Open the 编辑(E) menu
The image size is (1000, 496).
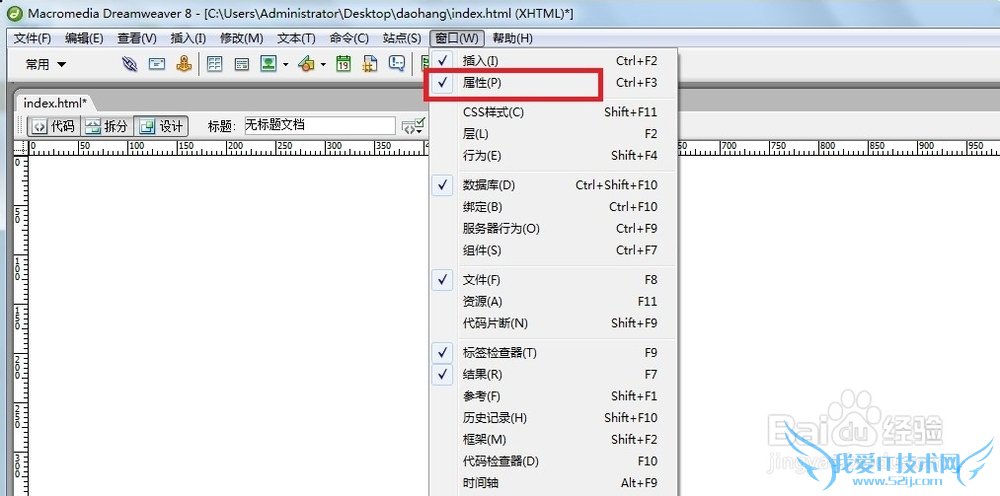pyautogui.click(x=84, y=38)
